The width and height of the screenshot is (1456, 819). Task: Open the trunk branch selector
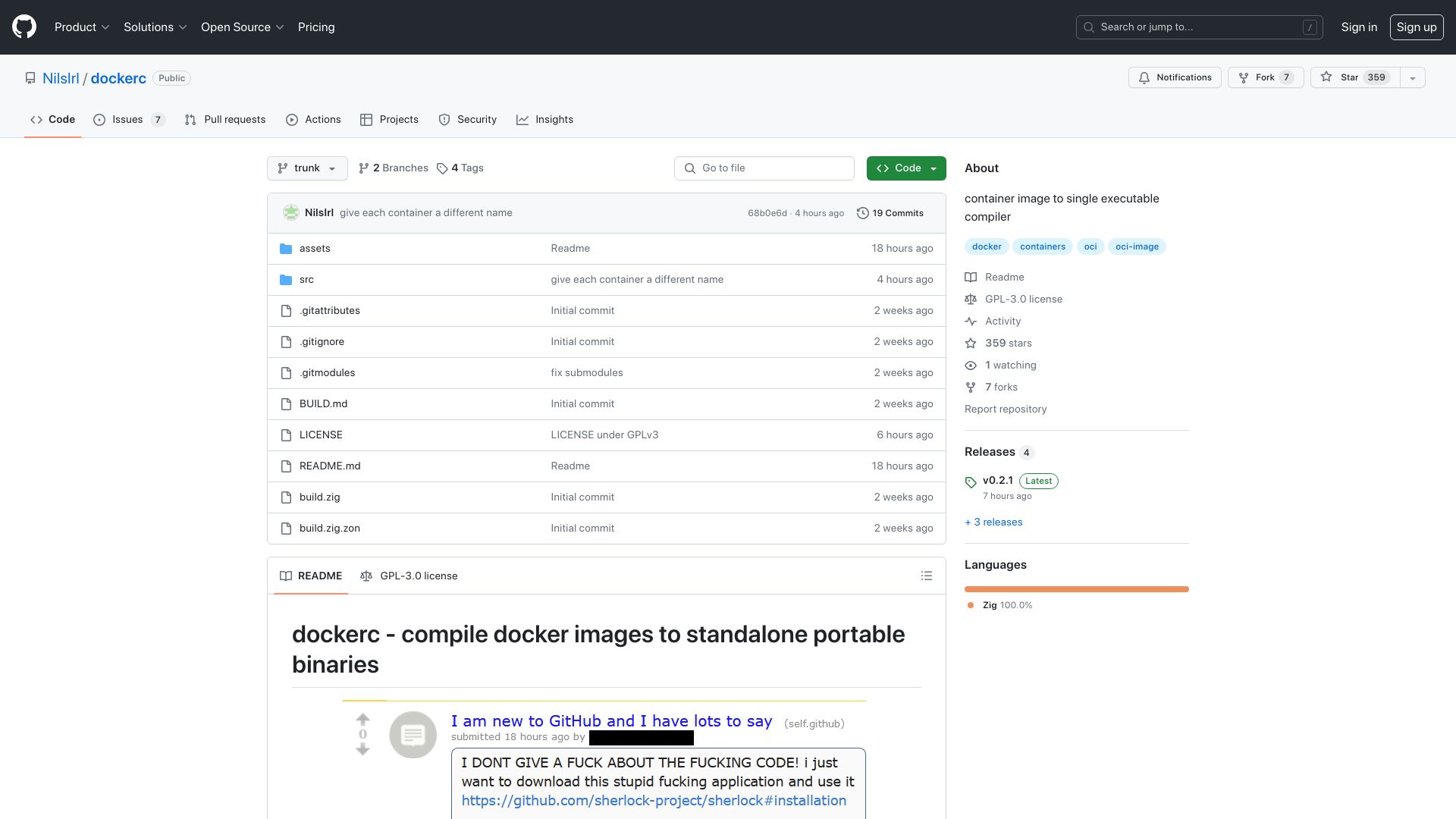(307, 168)
